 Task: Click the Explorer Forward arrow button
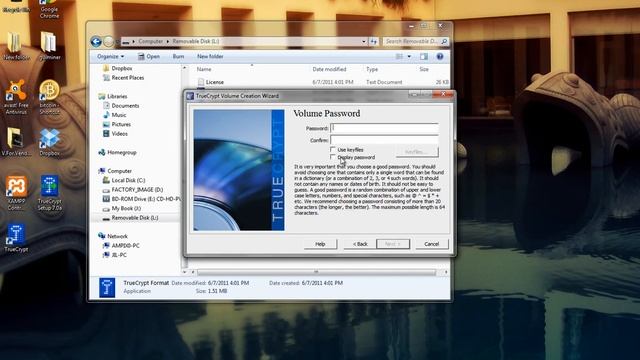(x=108, y=41)
